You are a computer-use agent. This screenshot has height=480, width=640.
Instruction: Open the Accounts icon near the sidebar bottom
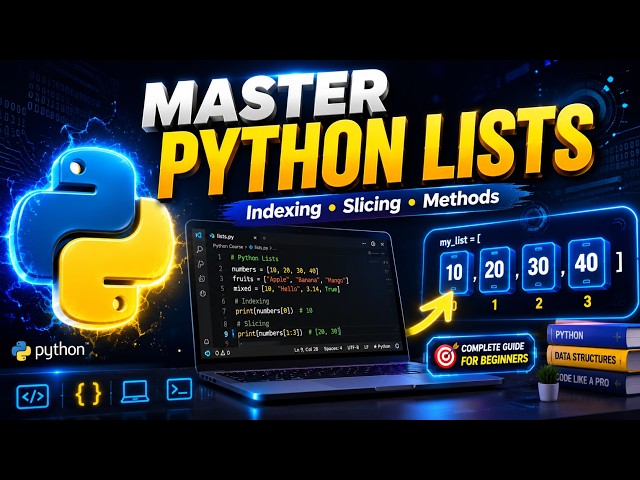207,341
